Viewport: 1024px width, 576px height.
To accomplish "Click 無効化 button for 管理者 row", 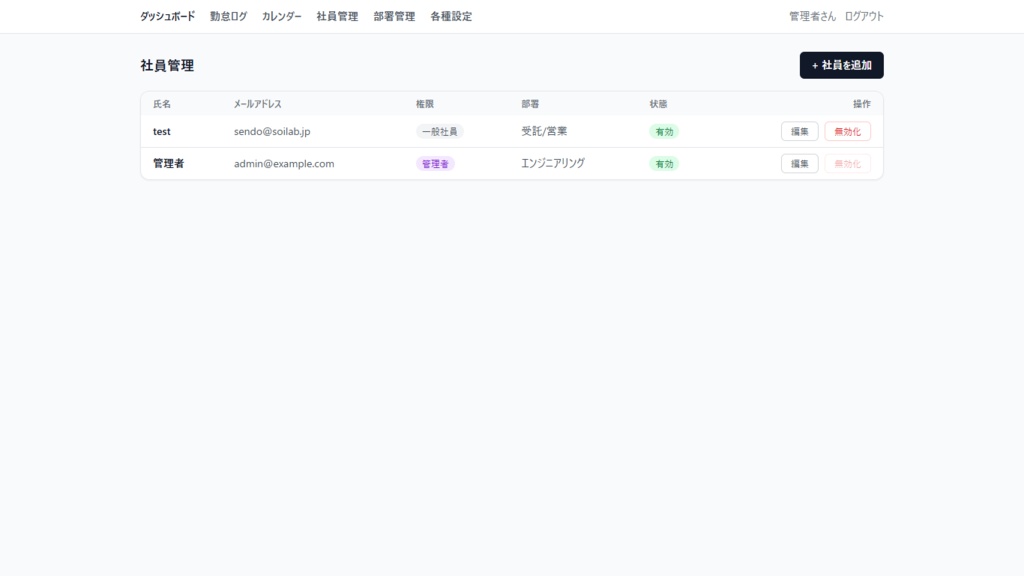I will (847, 163).
